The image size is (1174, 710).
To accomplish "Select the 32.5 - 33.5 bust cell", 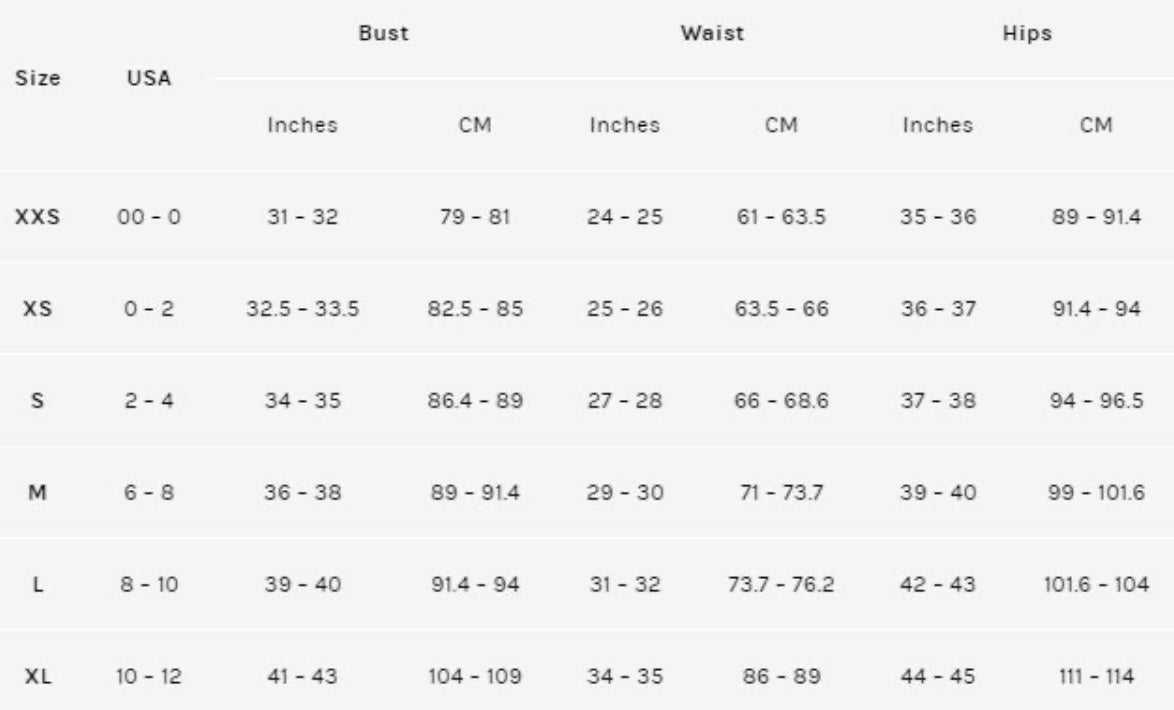I will 302,309.
